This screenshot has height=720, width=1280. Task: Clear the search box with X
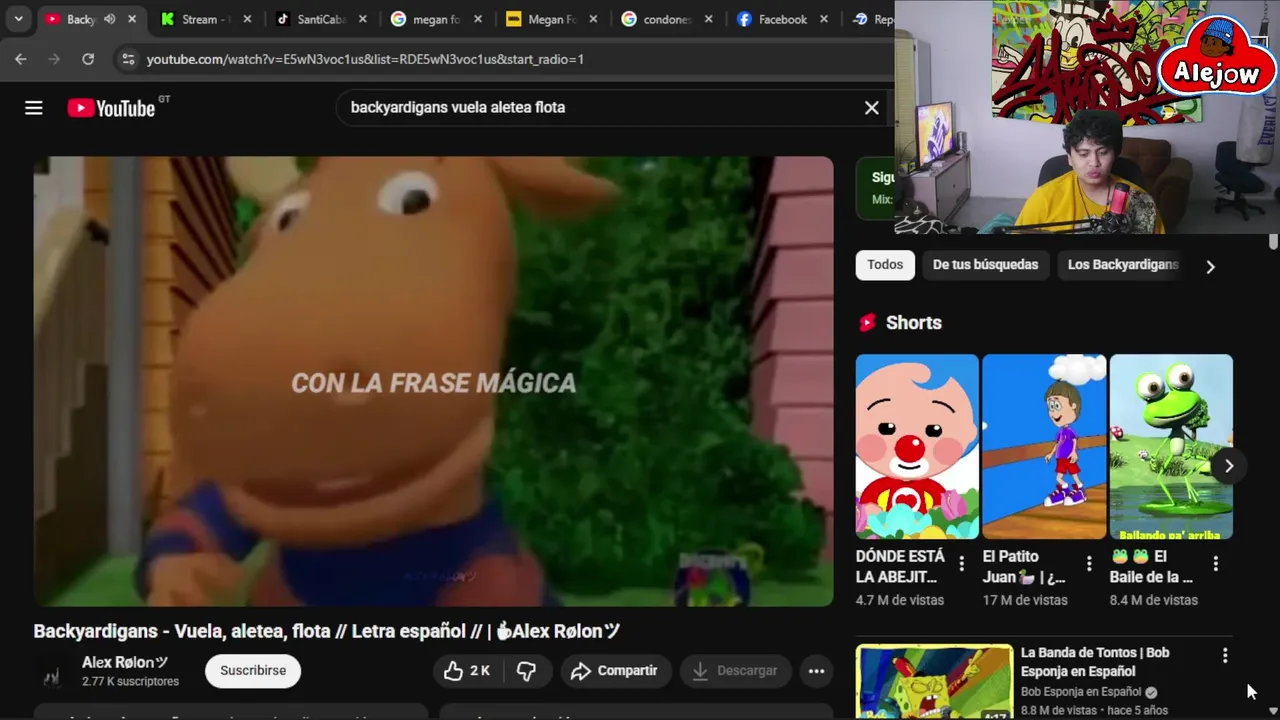click(872, 108)
